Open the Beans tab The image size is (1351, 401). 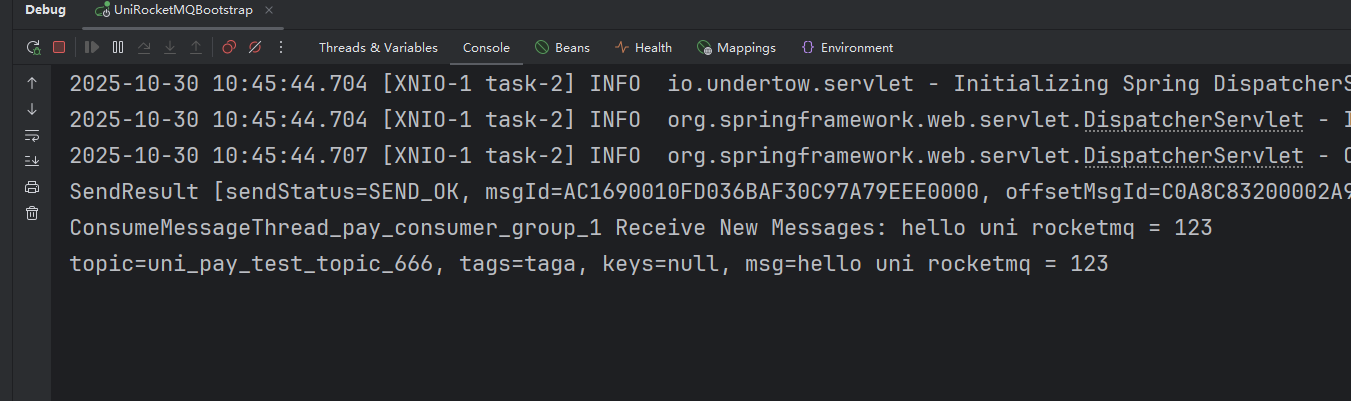pyautogui.click(x=562, y=47)
